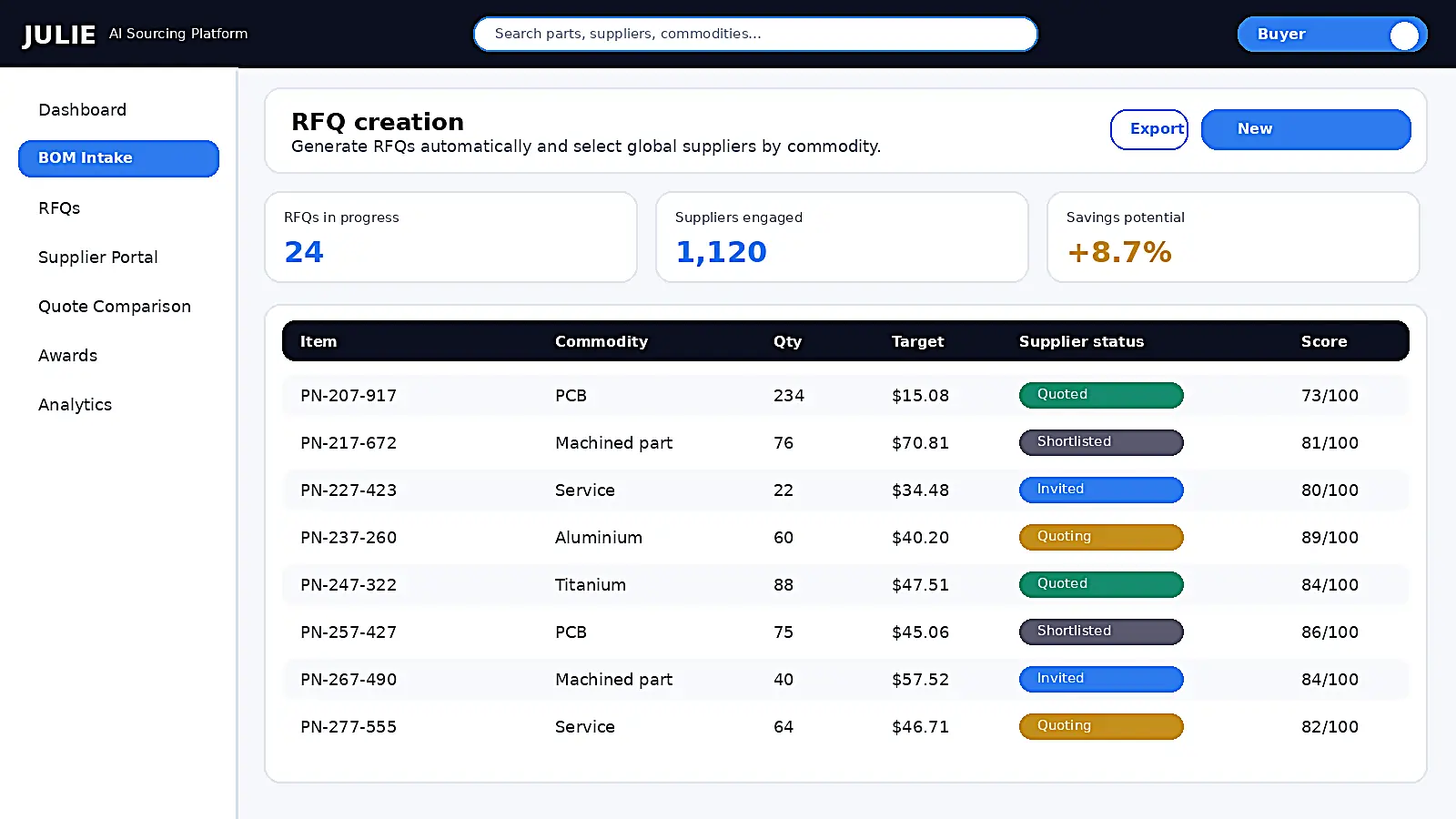Screen dimensions: 1456x819
Task: Open the RFQs section
Action: pyautogui.click(x=58, y=207)
